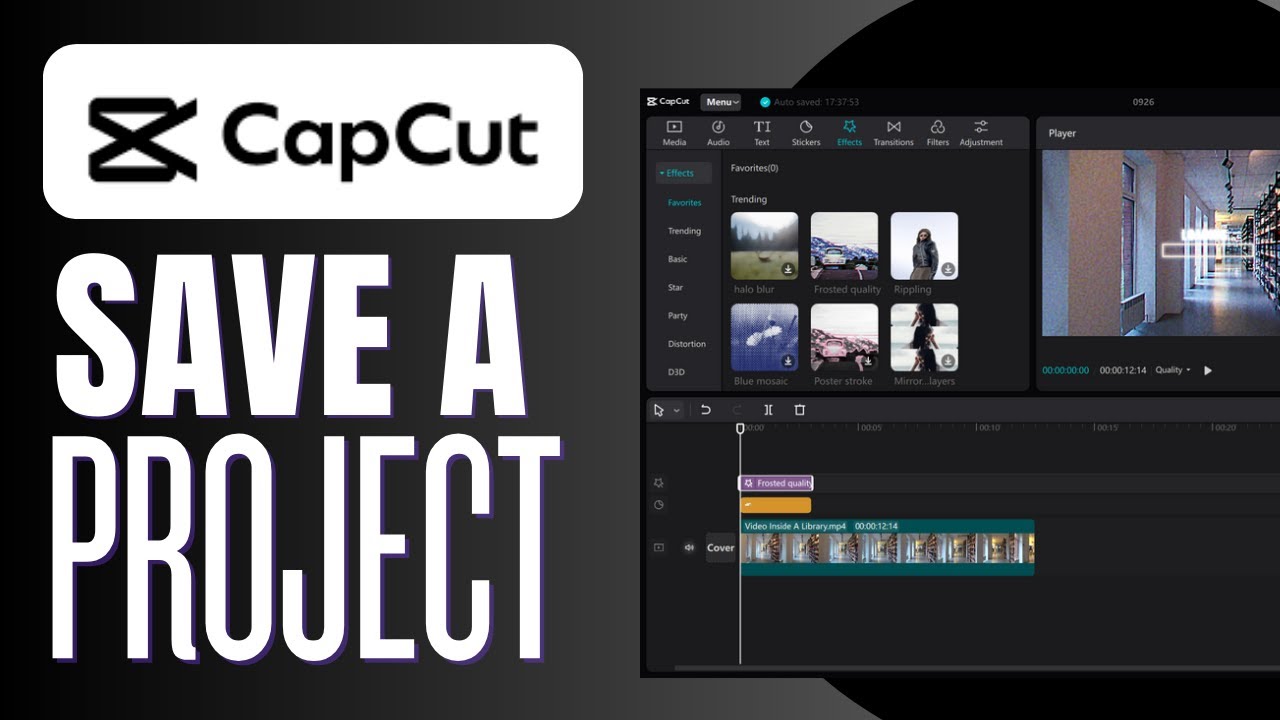Click the Auto saved checkmark icon
The width and height of the screenshot is (1280, 720).
coord(765,102)
